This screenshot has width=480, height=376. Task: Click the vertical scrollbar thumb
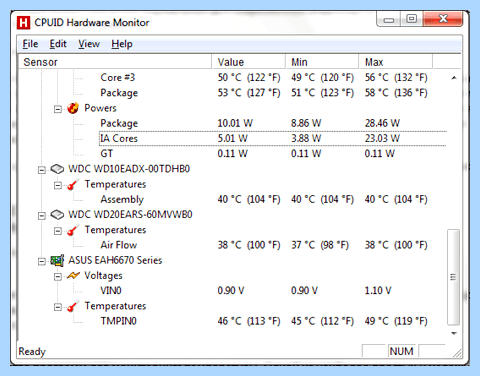[453, 277]
